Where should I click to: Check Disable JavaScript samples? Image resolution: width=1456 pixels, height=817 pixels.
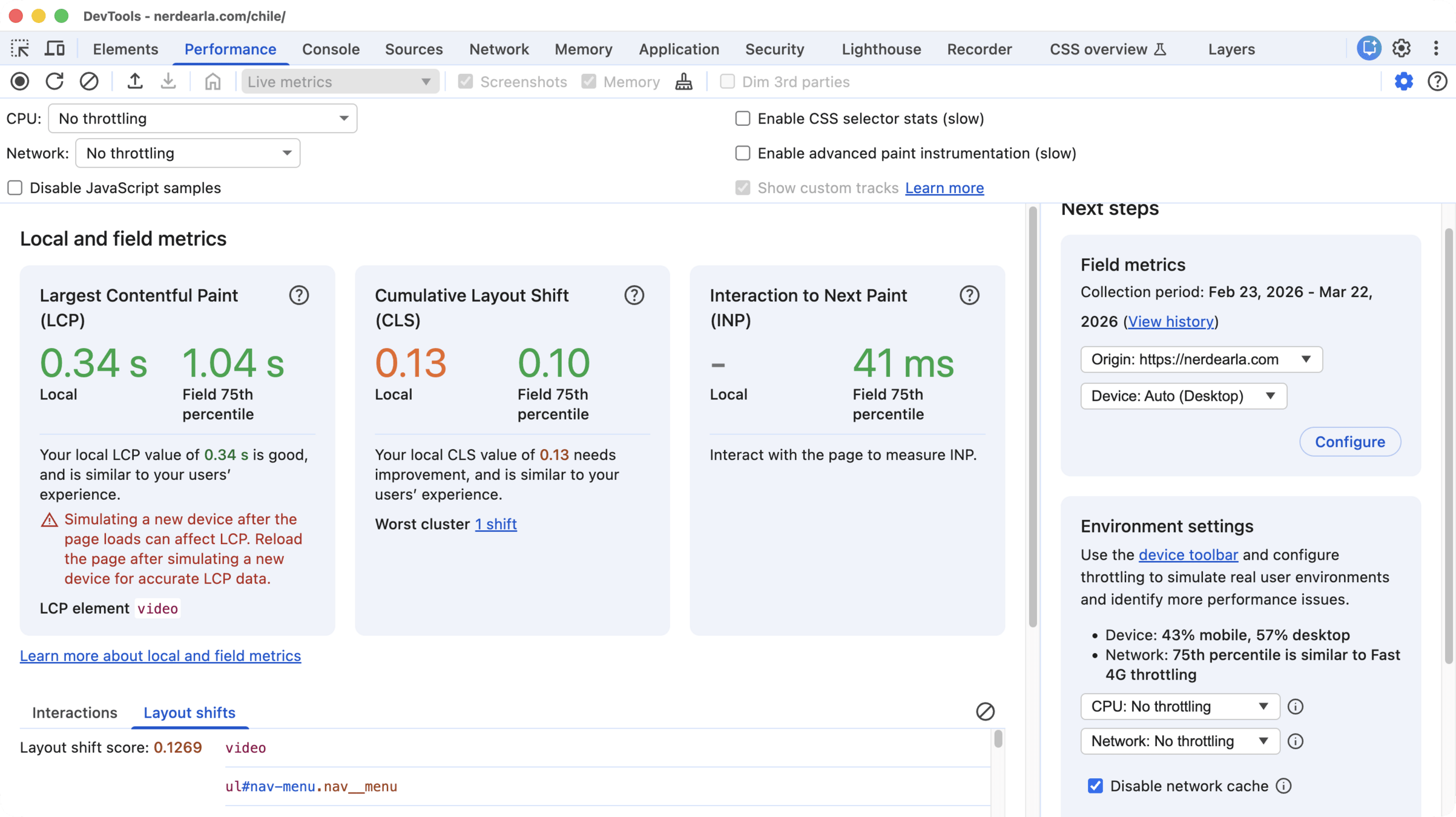coord(15,188)
